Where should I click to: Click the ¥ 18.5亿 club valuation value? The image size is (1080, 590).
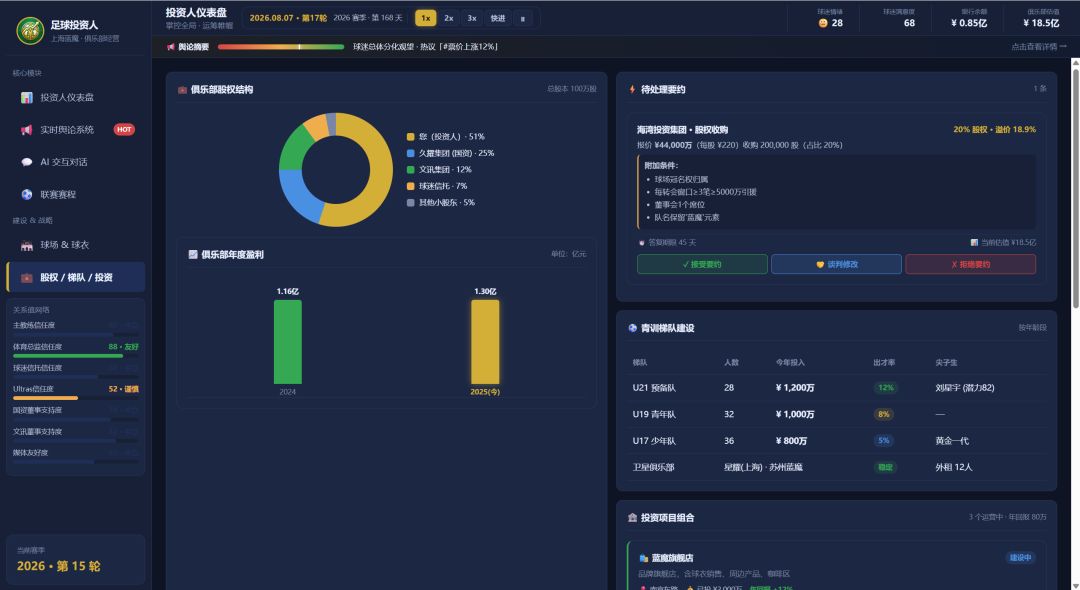coord(1041,23)
